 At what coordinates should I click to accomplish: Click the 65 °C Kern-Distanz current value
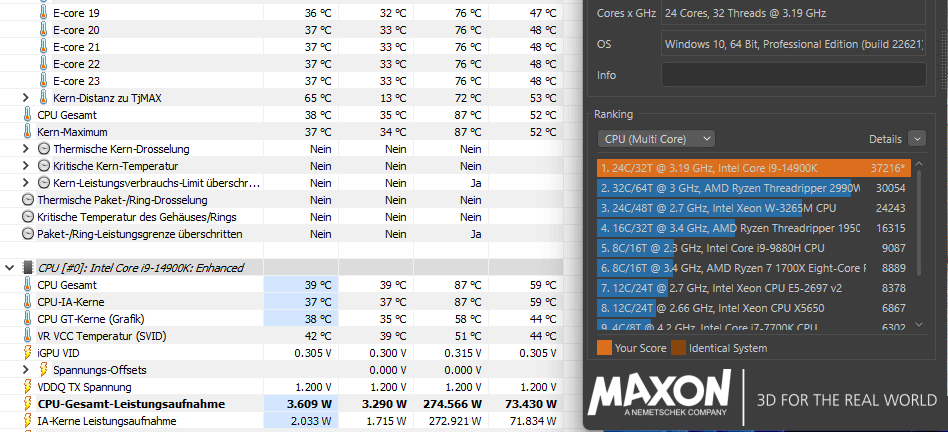pyautogui.click(x=317, y=98)
